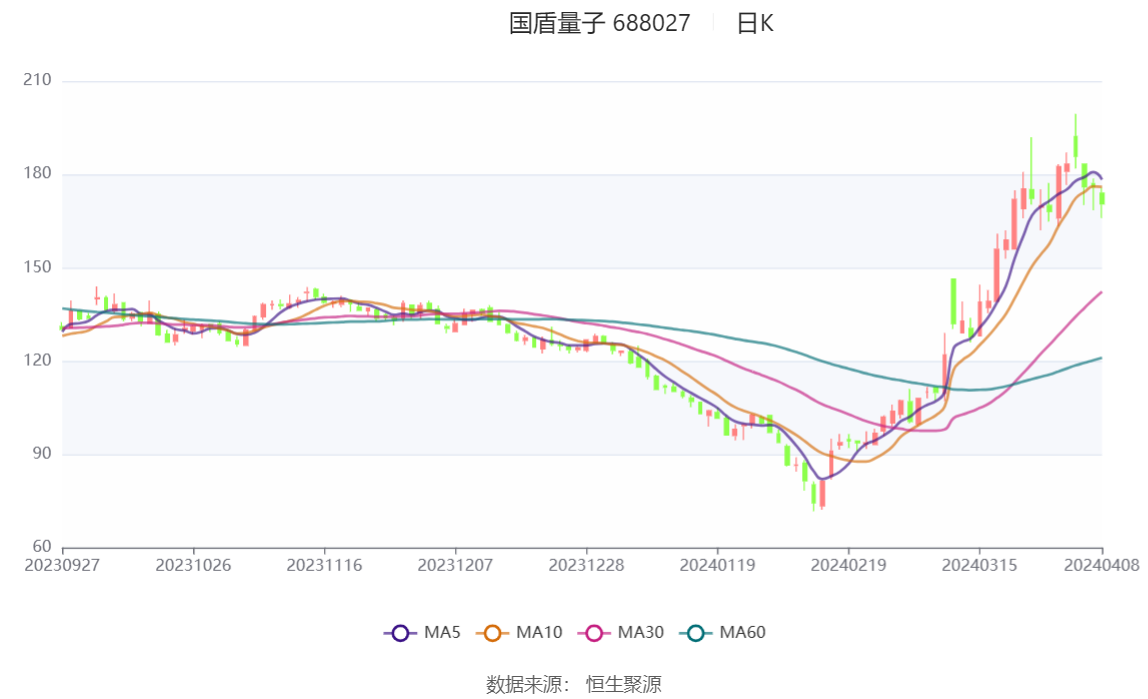Click the 20240408 x-axis date
The width and height of the screenshot is (1148, 699).
tap(1102, 565)
